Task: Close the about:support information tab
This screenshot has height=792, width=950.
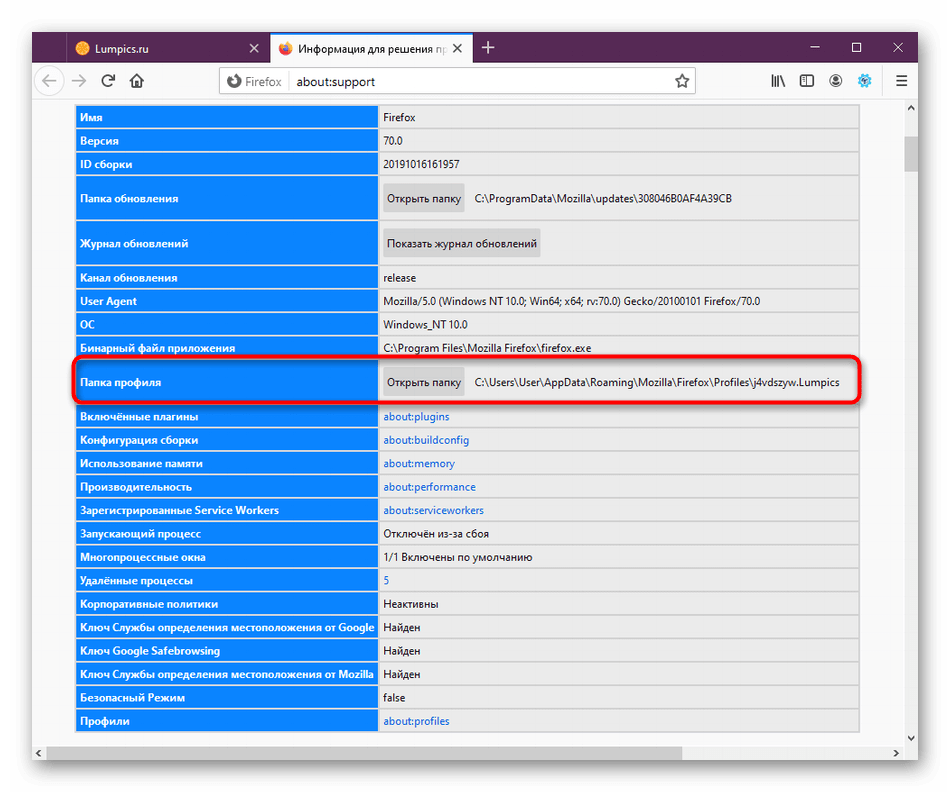Action: coord(456,48)
